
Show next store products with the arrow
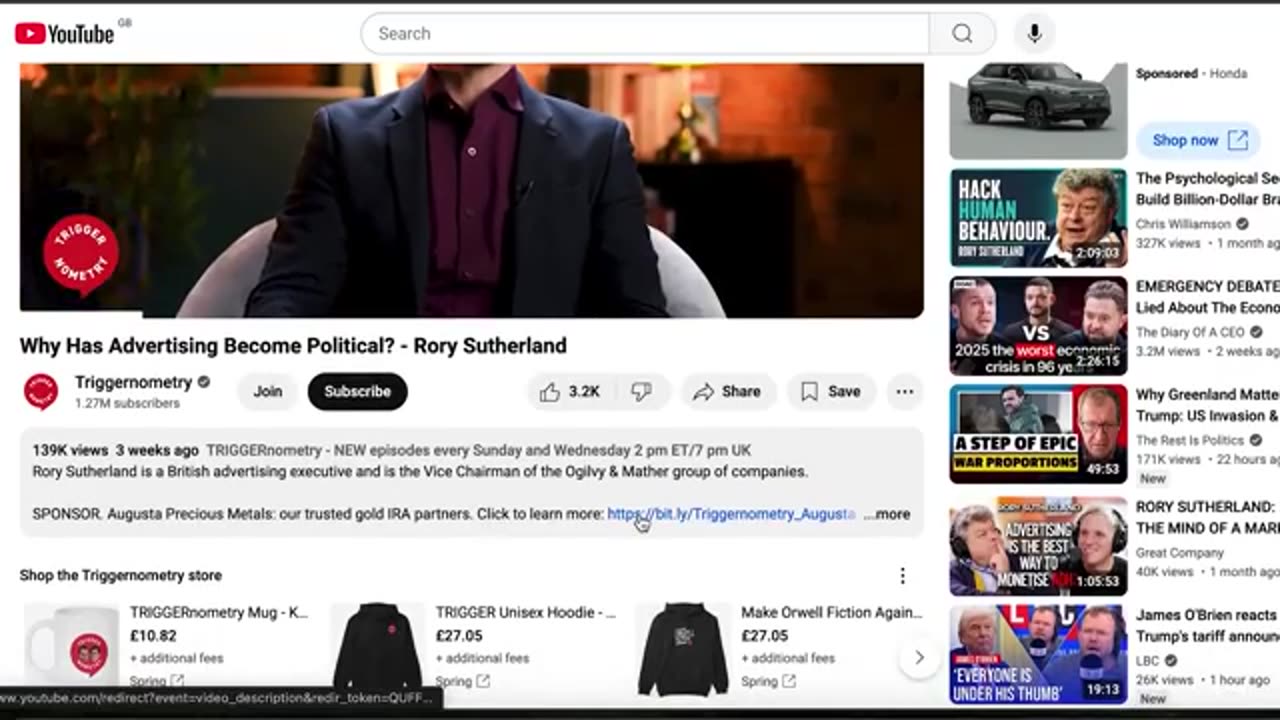point(918,657)
